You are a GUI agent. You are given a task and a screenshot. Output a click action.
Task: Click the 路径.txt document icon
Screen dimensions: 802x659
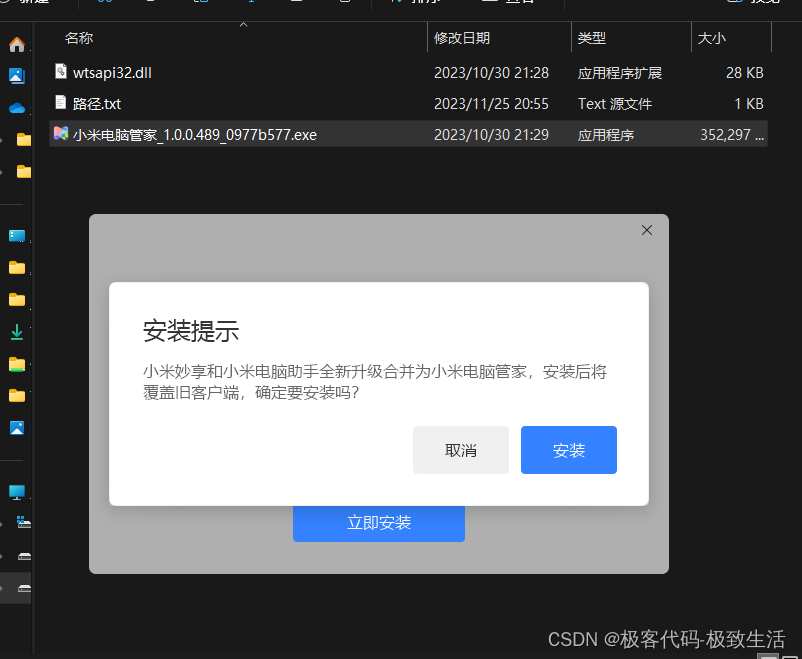tap(61, 102)
